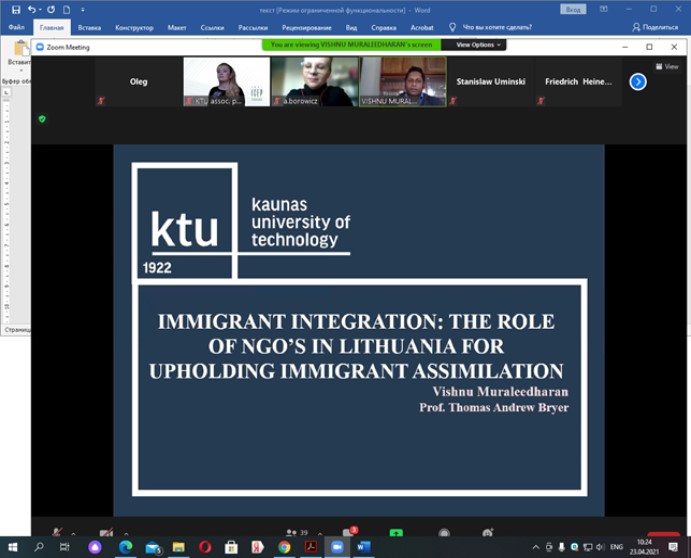
Task: Click the Save icon in Word's quick access toolbar
Action: click(x=15, y=9)
